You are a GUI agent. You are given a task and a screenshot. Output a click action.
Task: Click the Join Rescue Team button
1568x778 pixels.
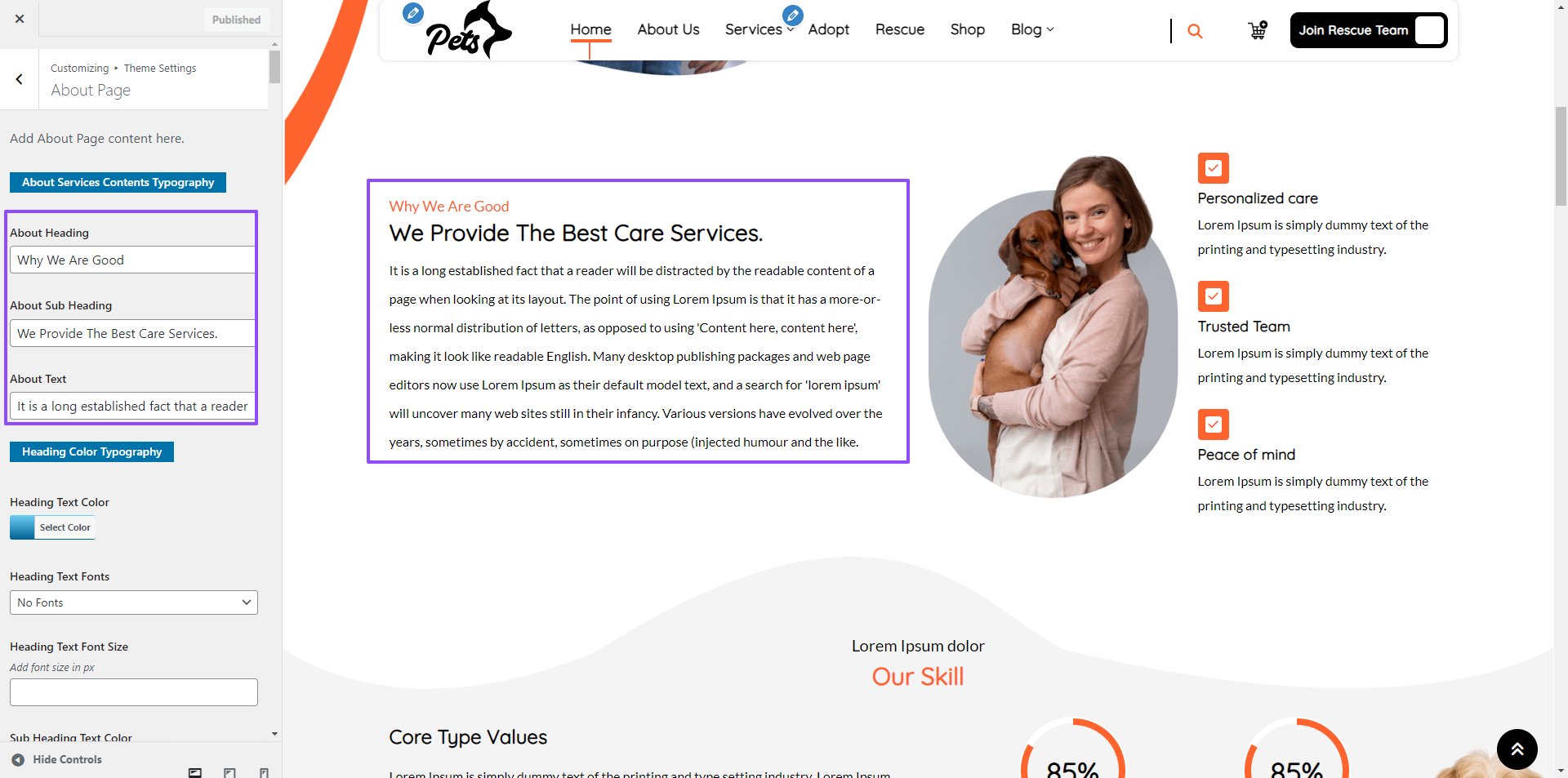coord(1369,30)
